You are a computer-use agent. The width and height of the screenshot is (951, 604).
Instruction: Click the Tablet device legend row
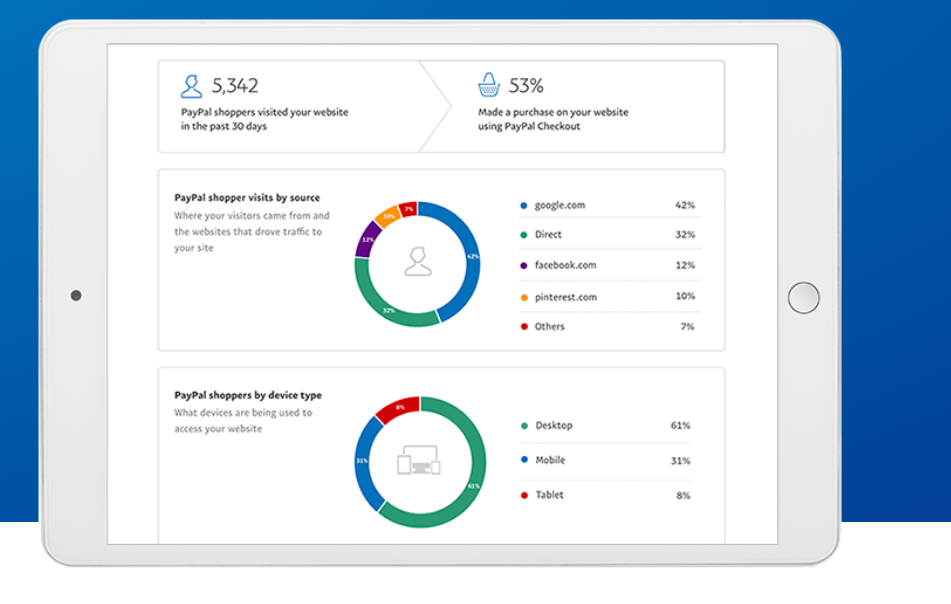tap(605, 495)
